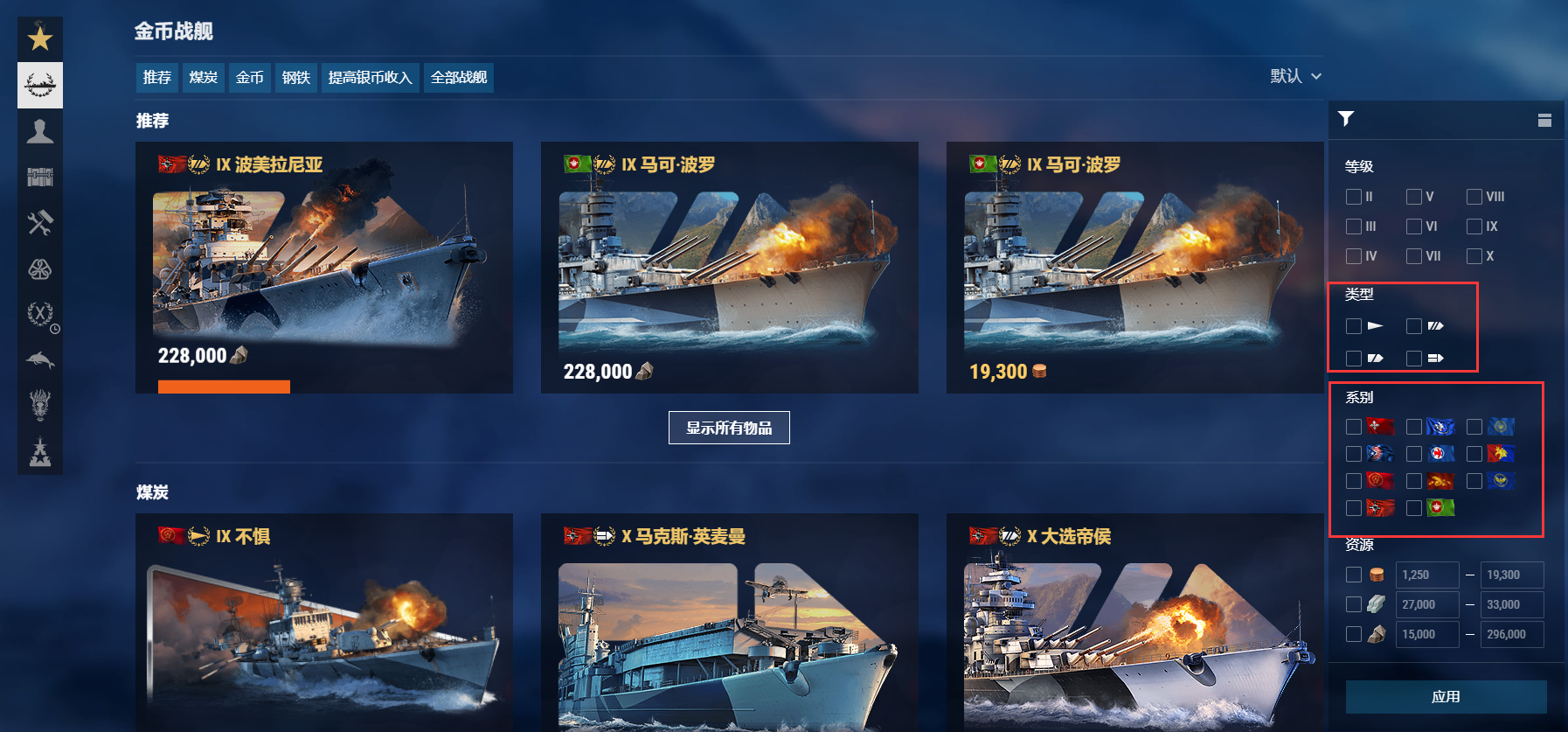
Task: Open the crossed tools sidebar icon
Action: click(x=40, y=222)
